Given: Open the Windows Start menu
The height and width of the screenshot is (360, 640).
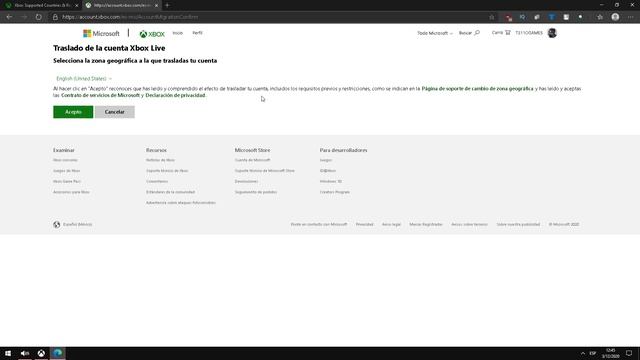Looking at the screenshot, I should pyautogui.click(x=8, y=353).
